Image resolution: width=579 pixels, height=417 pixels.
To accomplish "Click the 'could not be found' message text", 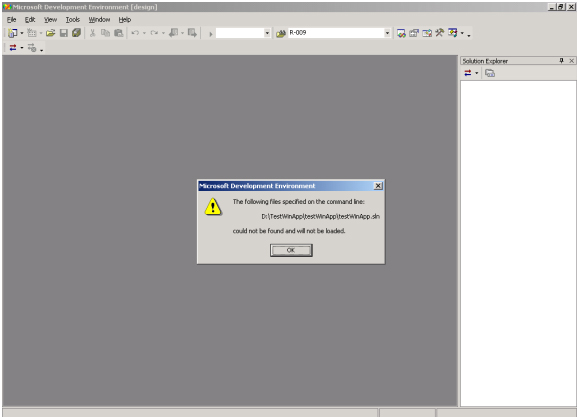I will (289, 231).
